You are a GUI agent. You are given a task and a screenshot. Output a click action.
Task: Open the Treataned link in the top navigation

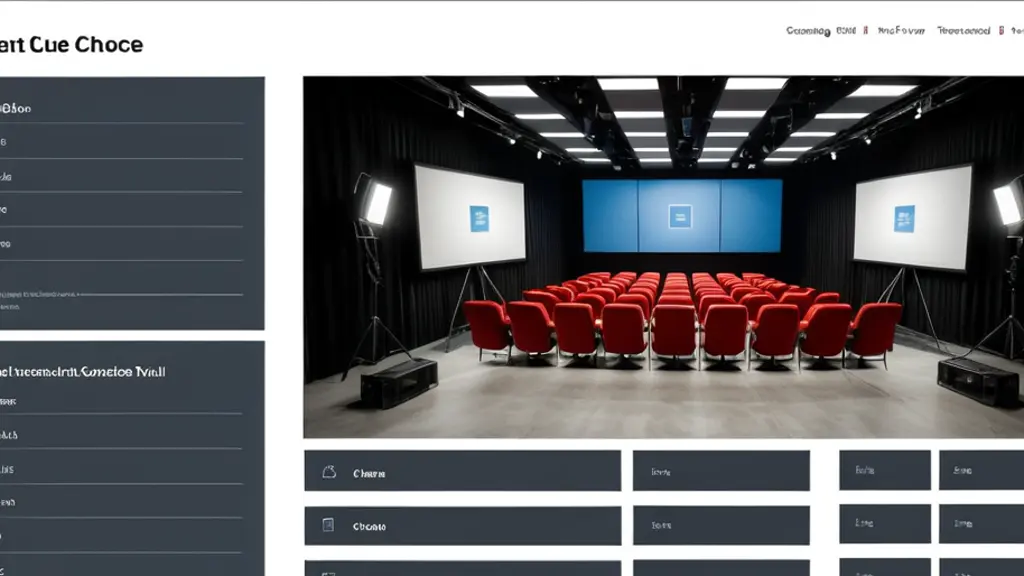(x=963, y=31)
